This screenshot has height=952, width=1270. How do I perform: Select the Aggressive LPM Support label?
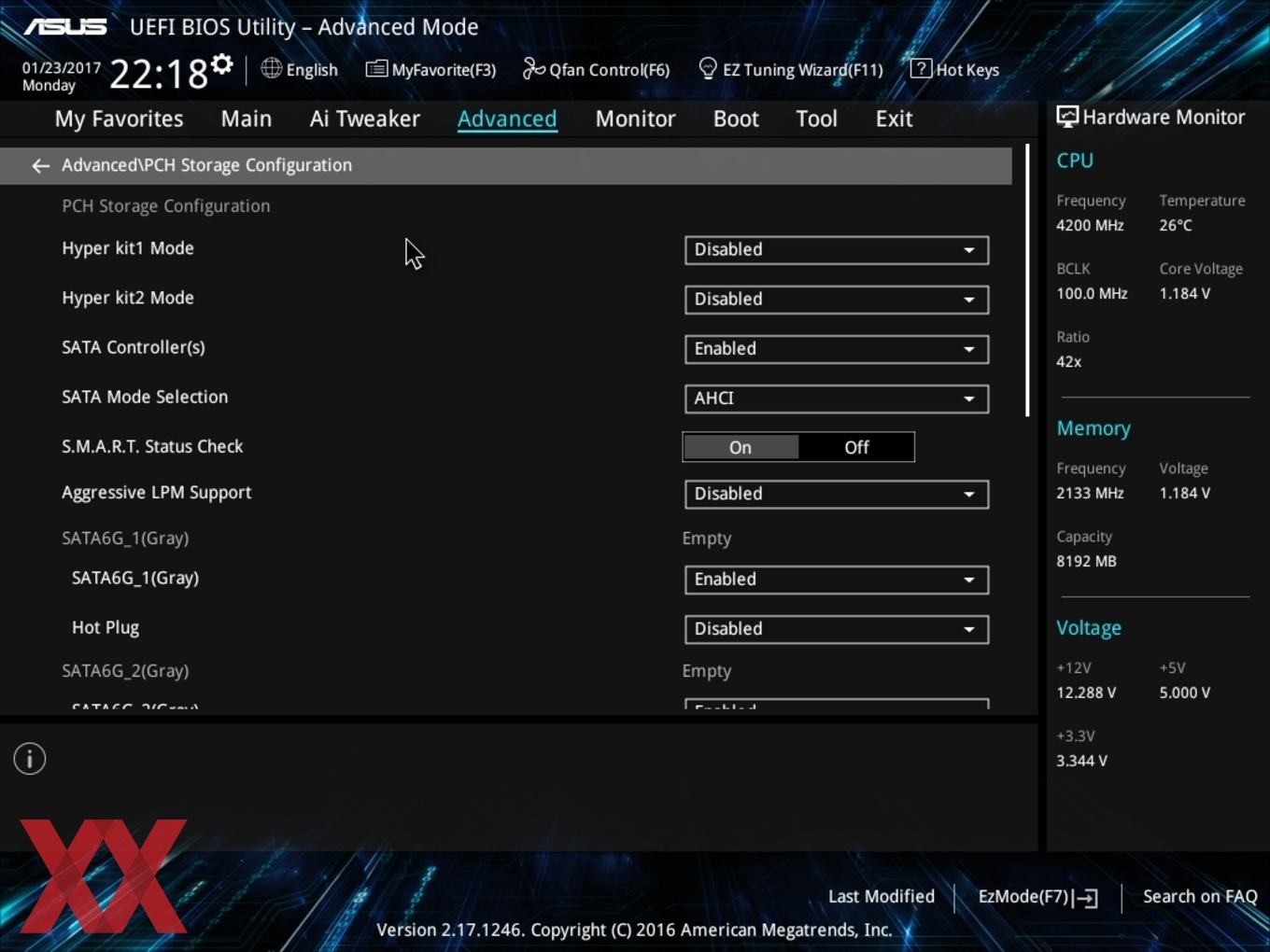157,493
